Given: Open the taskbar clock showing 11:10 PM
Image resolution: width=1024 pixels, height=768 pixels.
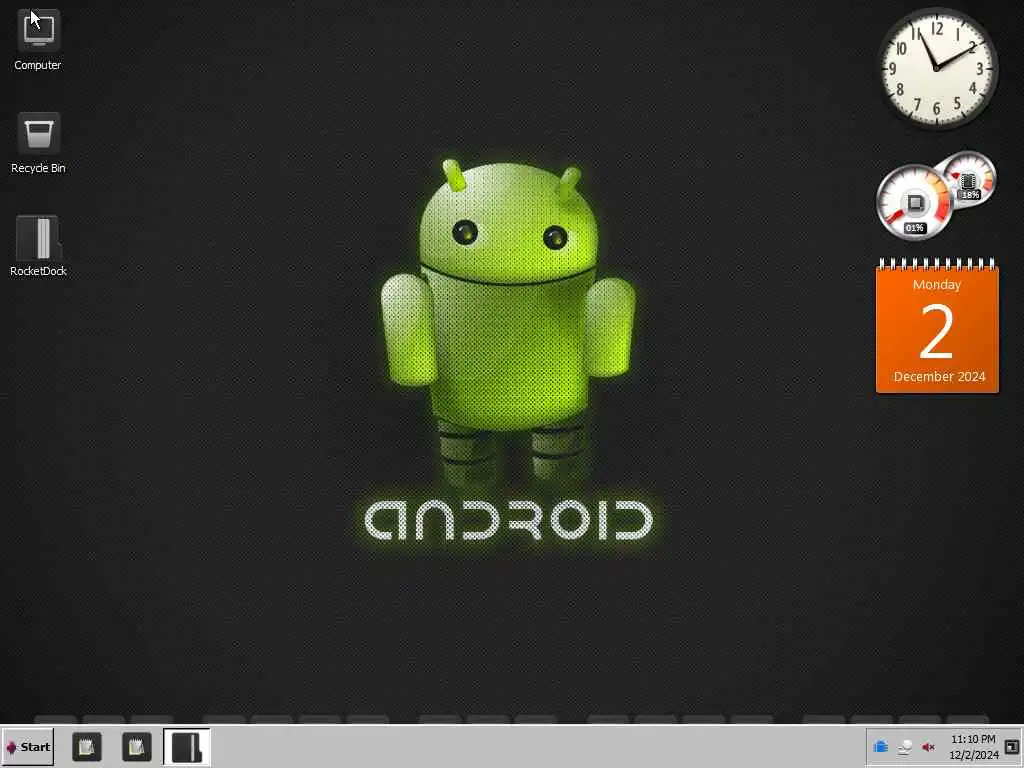Looking at the screenshot, I should [x=973, y=747].
